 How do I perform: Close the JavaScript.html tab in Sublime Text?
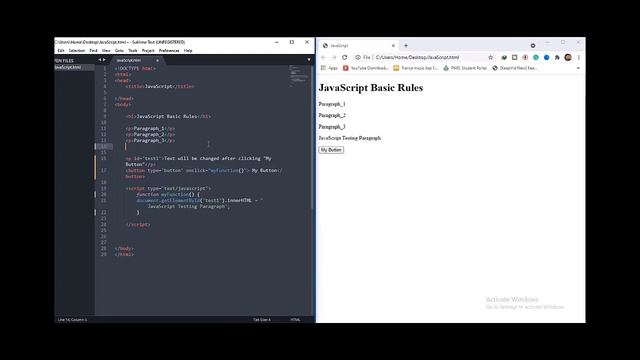158,60
